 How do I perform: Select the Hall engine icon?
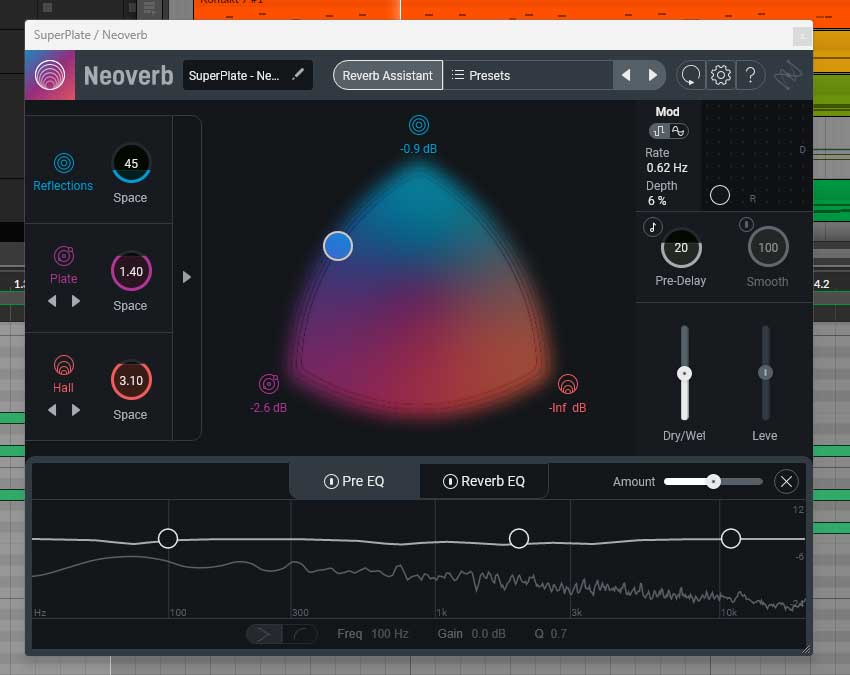(x=63, y=365)
